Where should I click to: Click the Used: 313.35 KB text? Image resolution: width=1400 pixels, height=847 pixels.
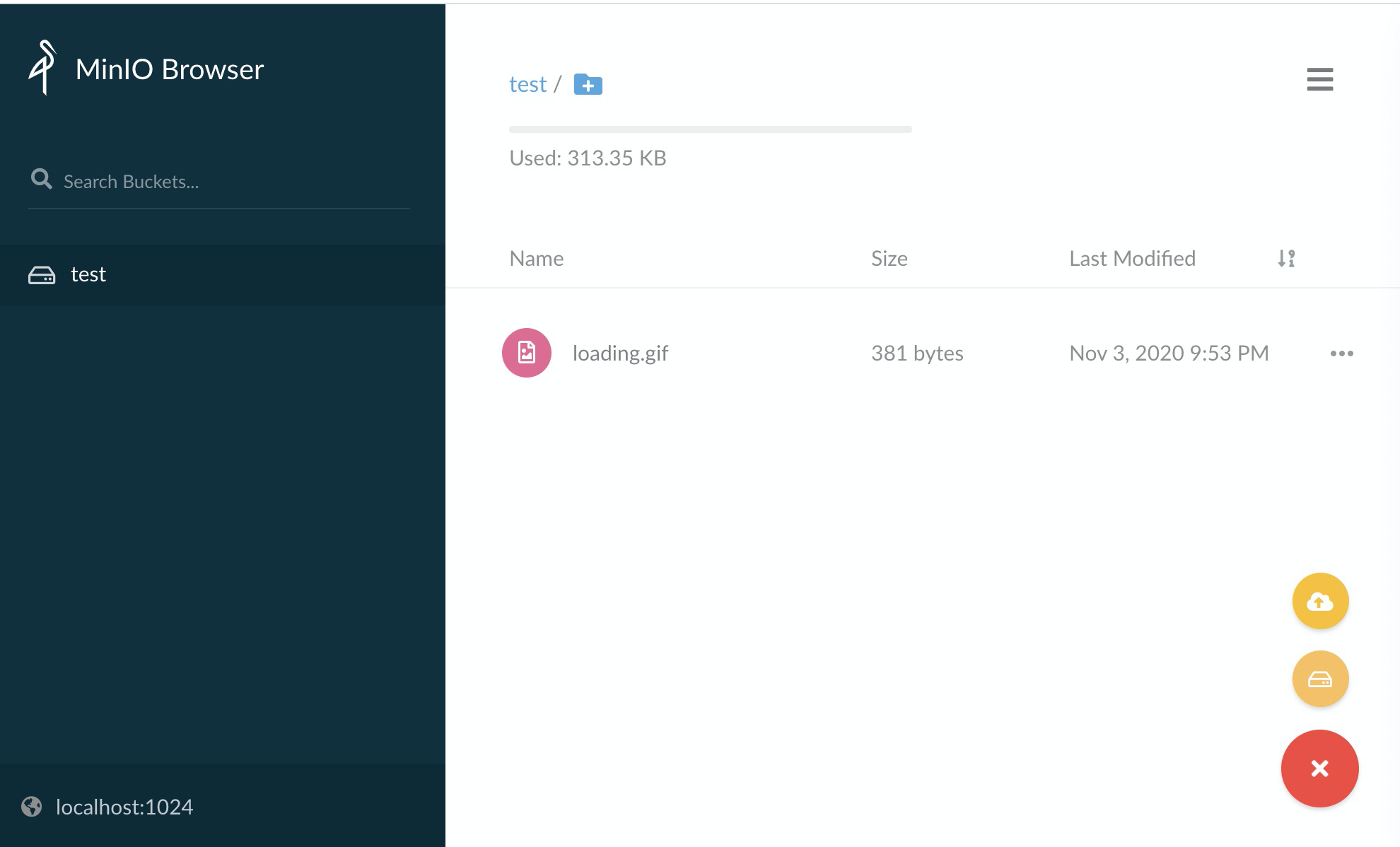(x=588, y=158)
